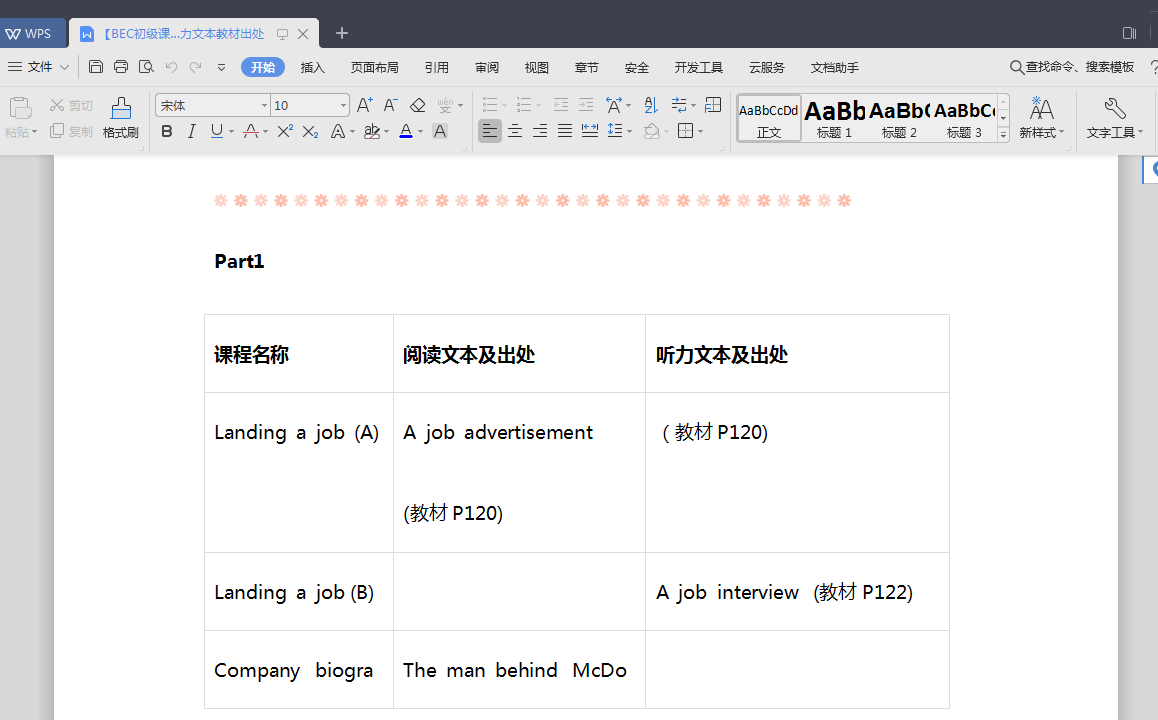Click the Format Painter (格式刷) tool
This screenshot has width=1158, height=720.
pyautogui.click(x=120, y=117)
